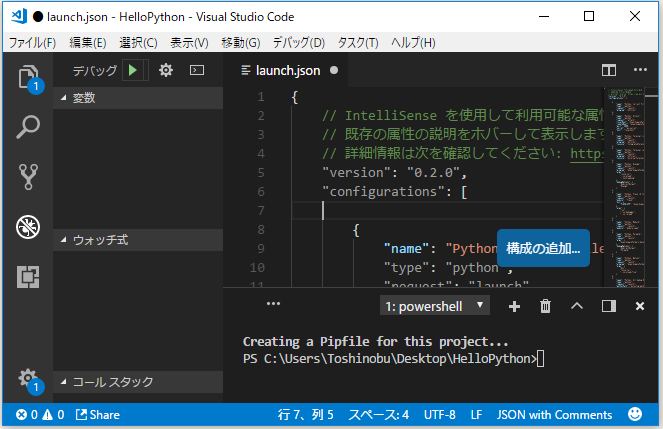This screenshot has height=429, width=663.
Task: Click the editor minimap
Action: click(628, 186)
